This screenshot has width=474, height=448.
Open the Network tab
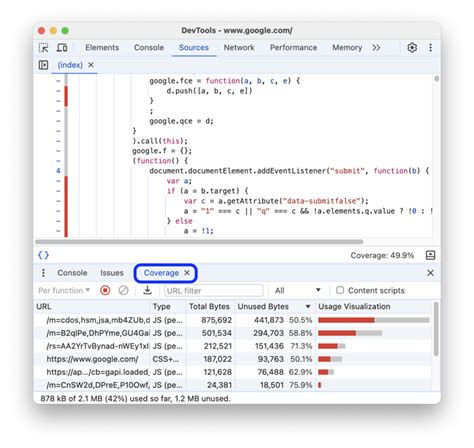[x=239, y=48]
